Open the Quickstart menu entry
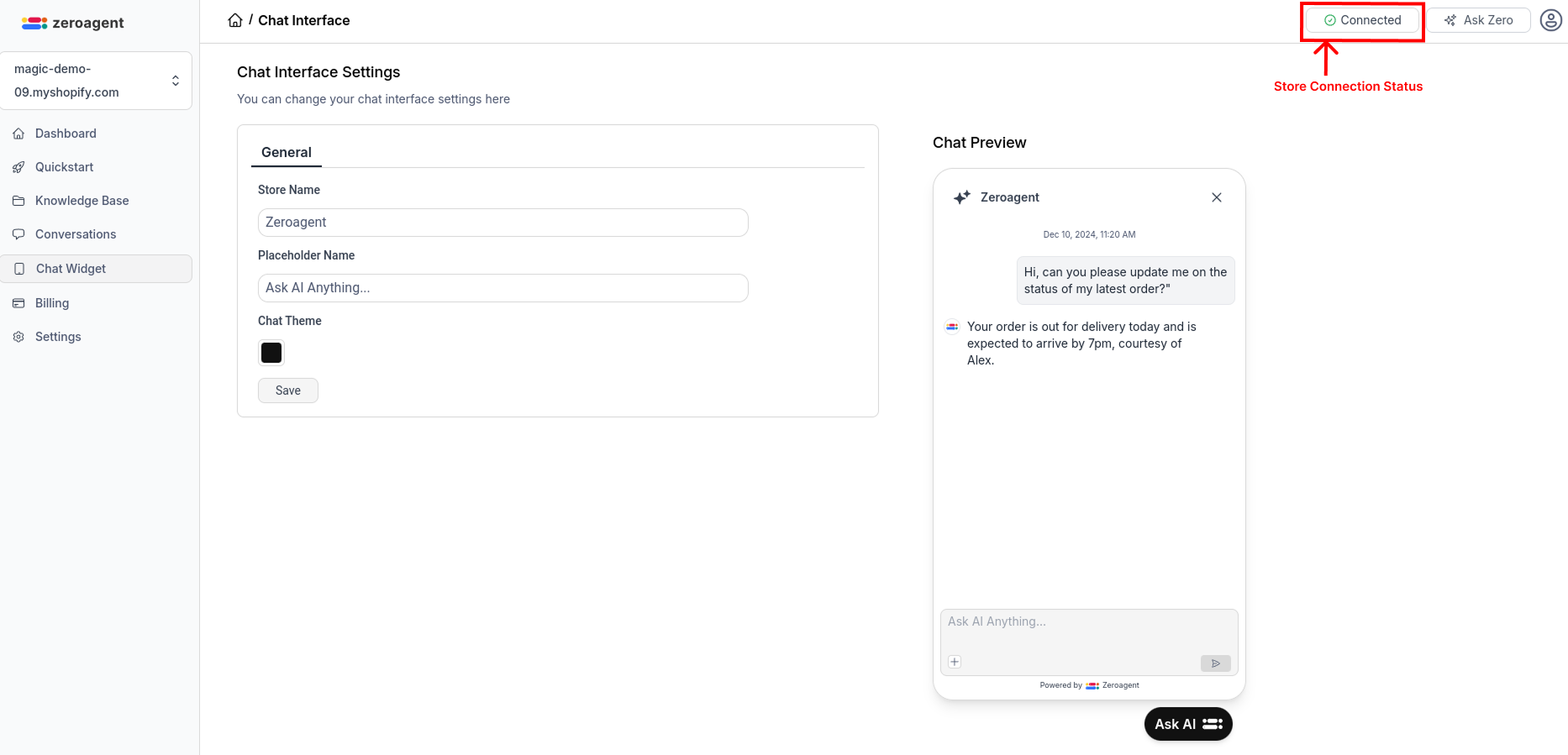Viewport: 1568px width, 755px height. click(65, 166)
